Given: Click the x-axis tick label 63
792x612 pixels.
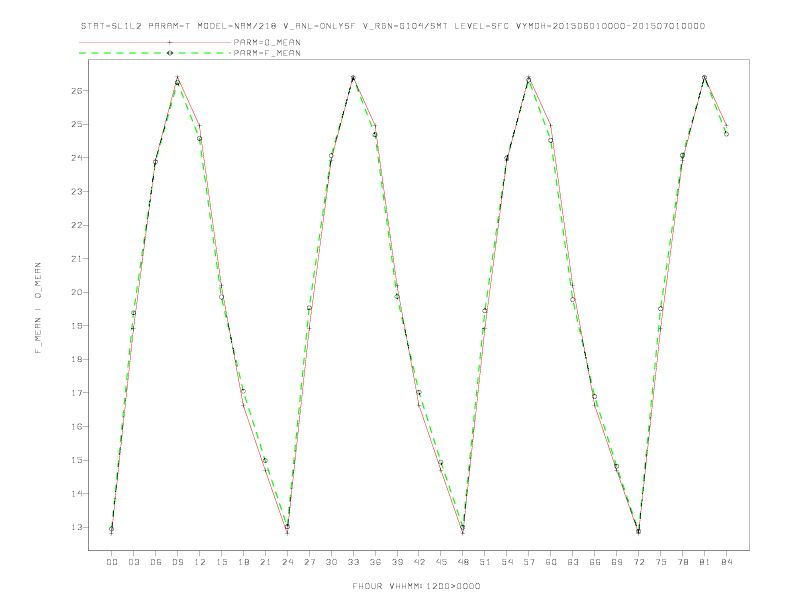Looking at the screenshot, I should click(x=573, y=562).
